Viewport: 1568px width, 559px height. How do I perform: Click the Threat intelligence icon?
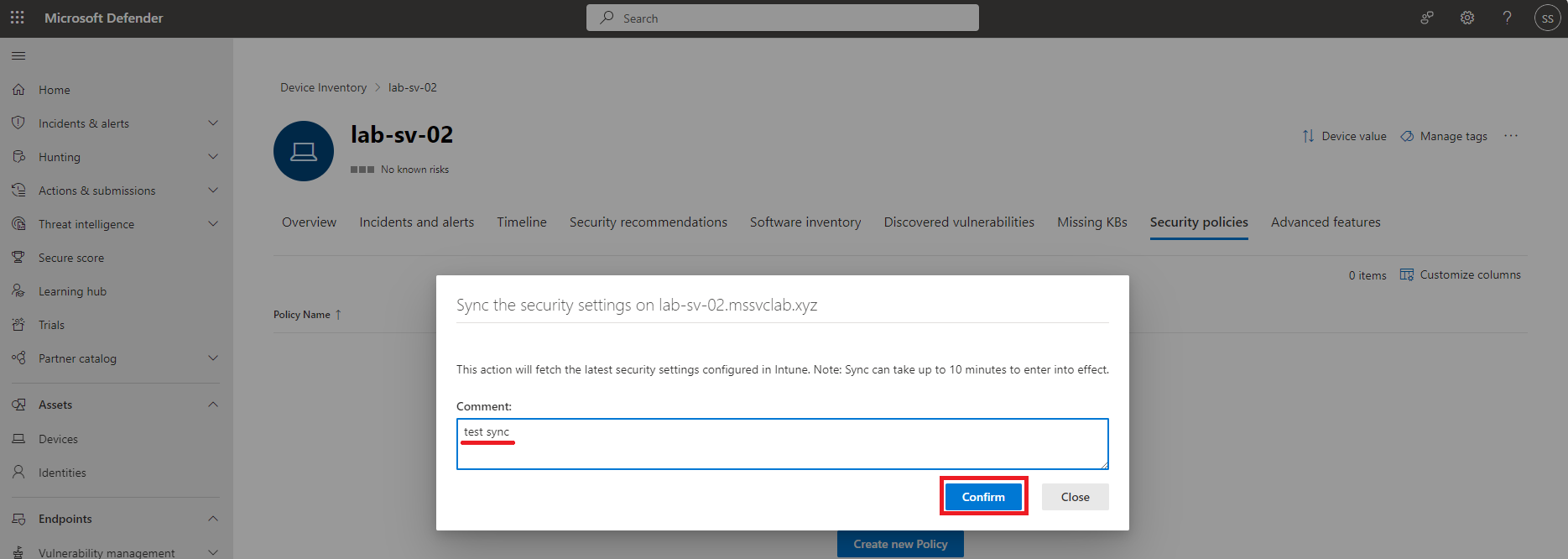[18, 224]
